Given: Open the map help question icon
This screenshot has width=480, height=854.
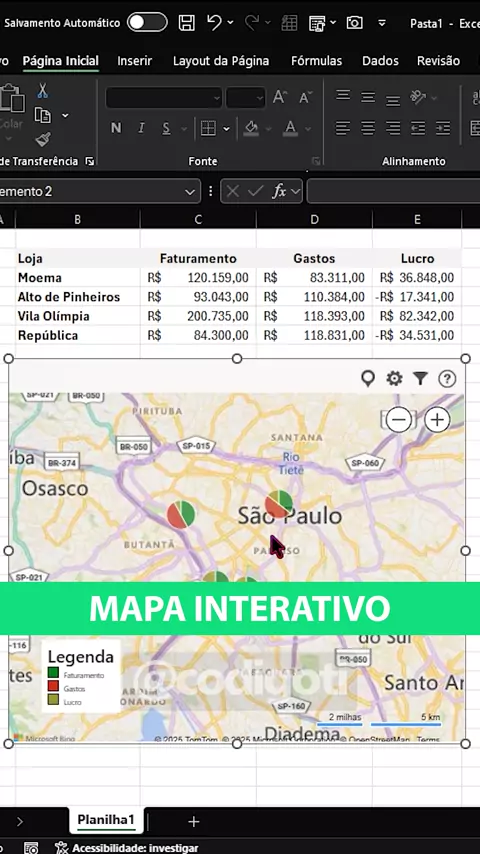Looking at the screenshot, I should (447, 378).
